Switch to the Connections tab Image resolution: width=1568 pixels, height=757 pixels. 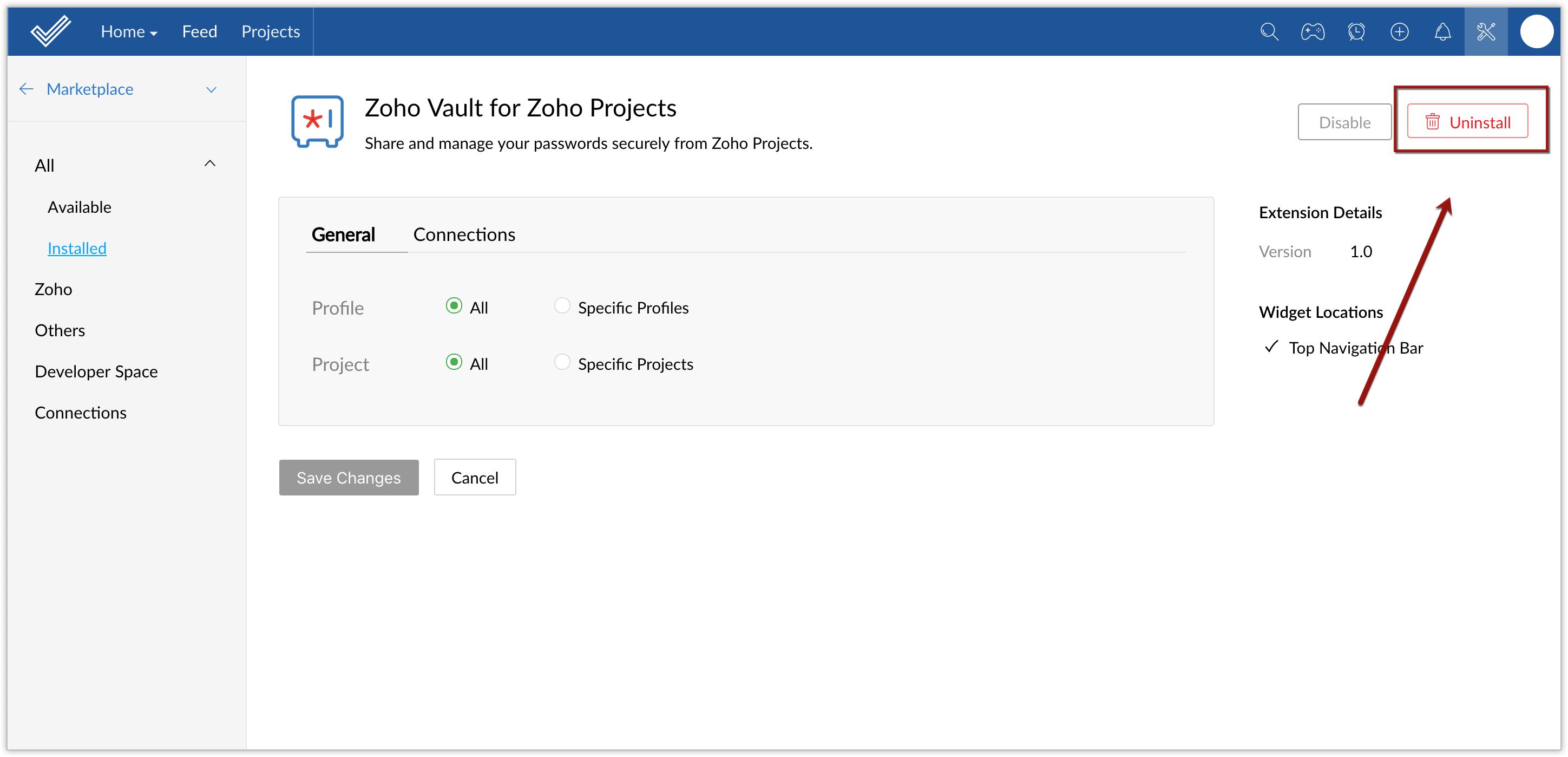coord(464,234)
